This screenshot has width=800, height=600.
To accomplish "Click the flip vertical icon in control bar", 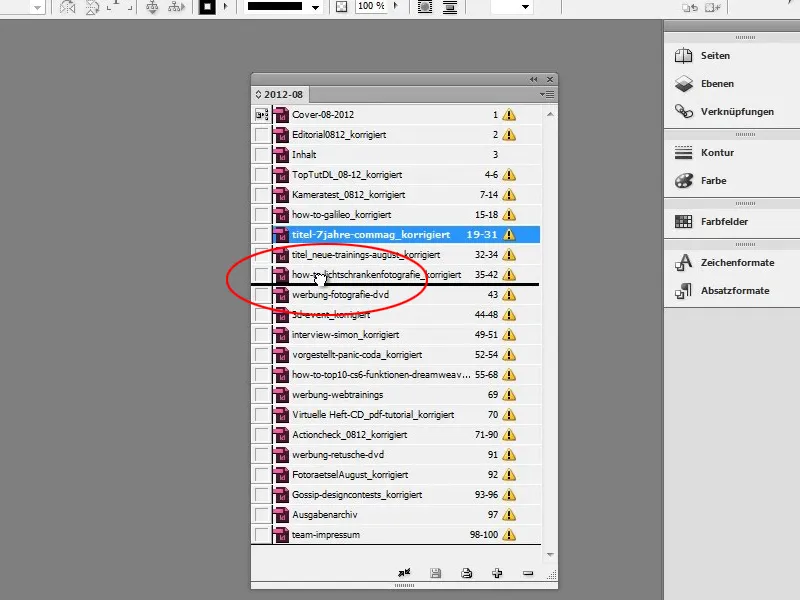I will (x=92, y=7).
